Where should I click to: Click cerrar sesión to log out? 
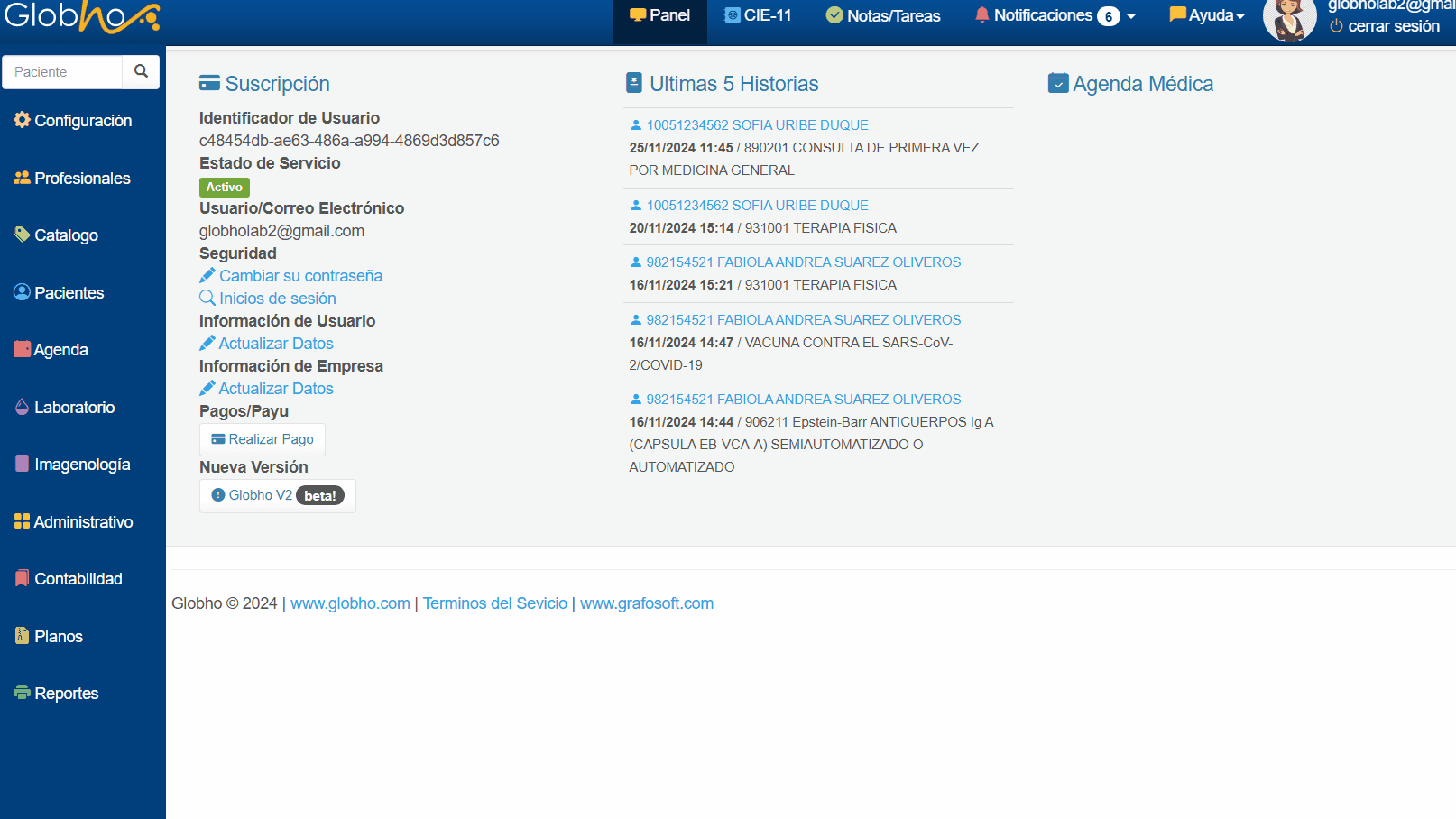pos(1385,27)
